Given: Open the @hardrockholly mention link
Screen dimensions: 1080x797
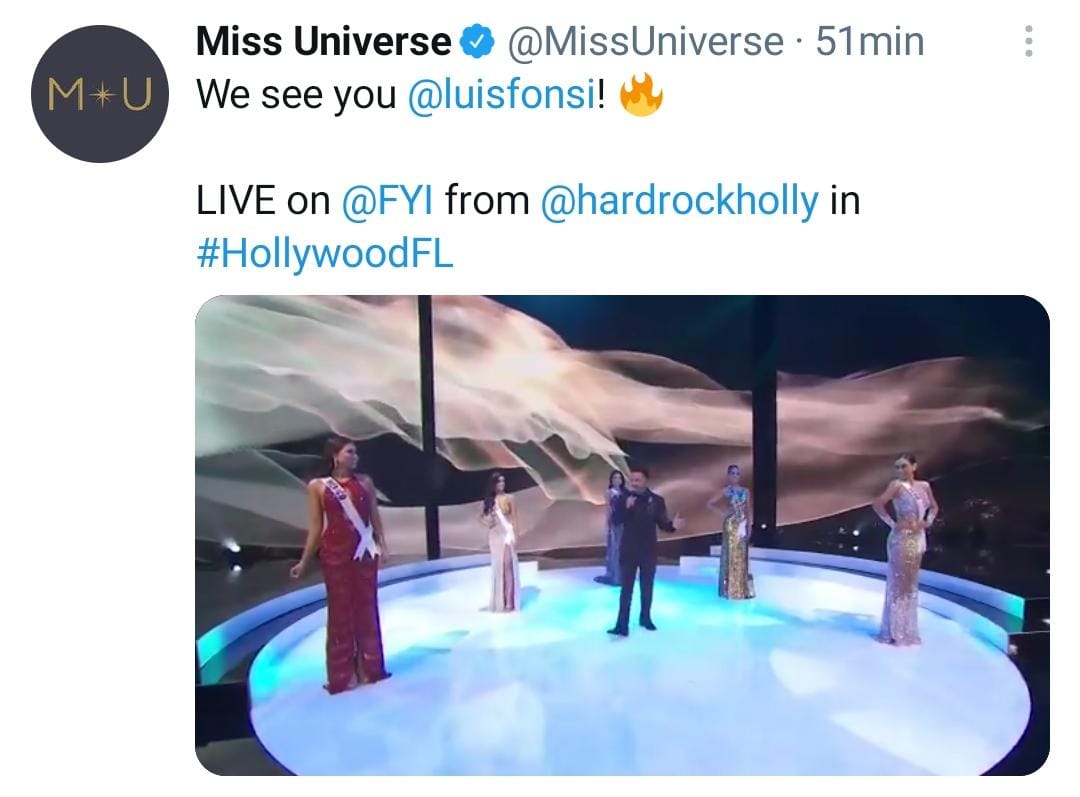Looking at the screenshot, I should click(680, 200).
